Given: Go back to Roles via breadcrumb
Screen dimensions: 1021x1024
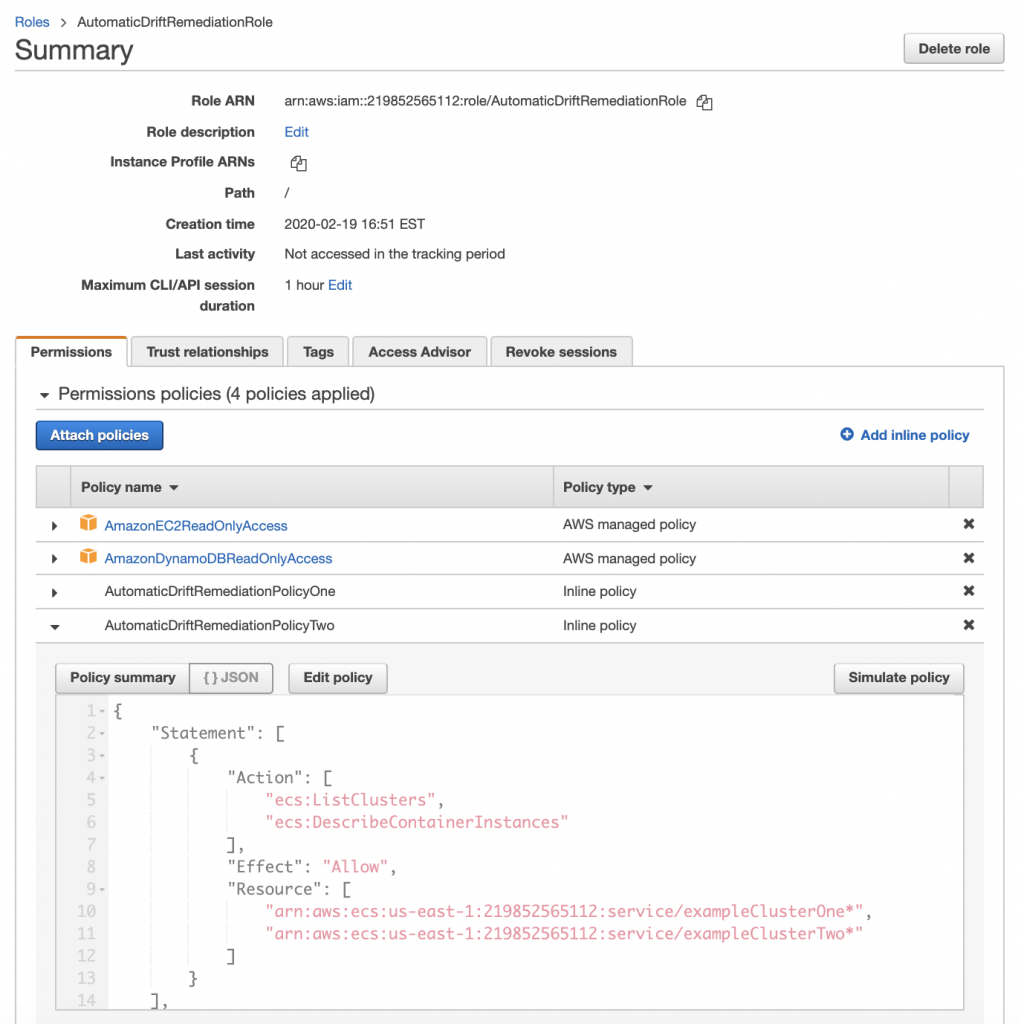Looking at the screenshot, I should click(32, 22).
